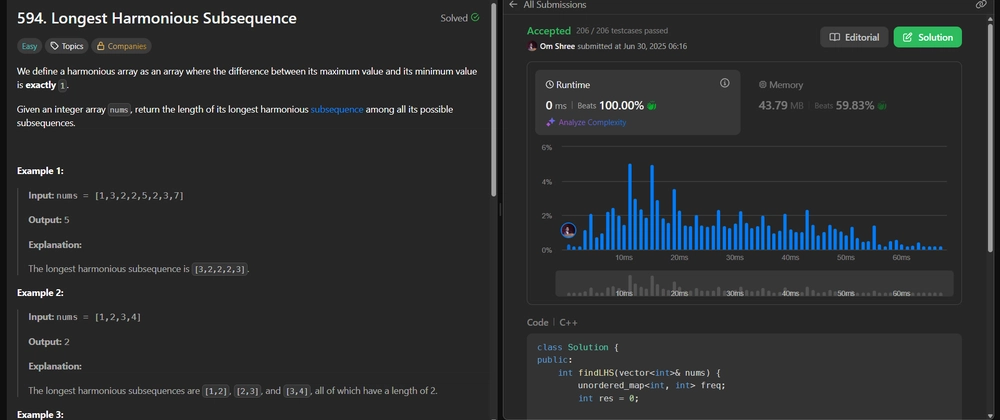Click the Solved status checkmark
Viewport: 1000px width, 420px height.
tap(475, 18)
